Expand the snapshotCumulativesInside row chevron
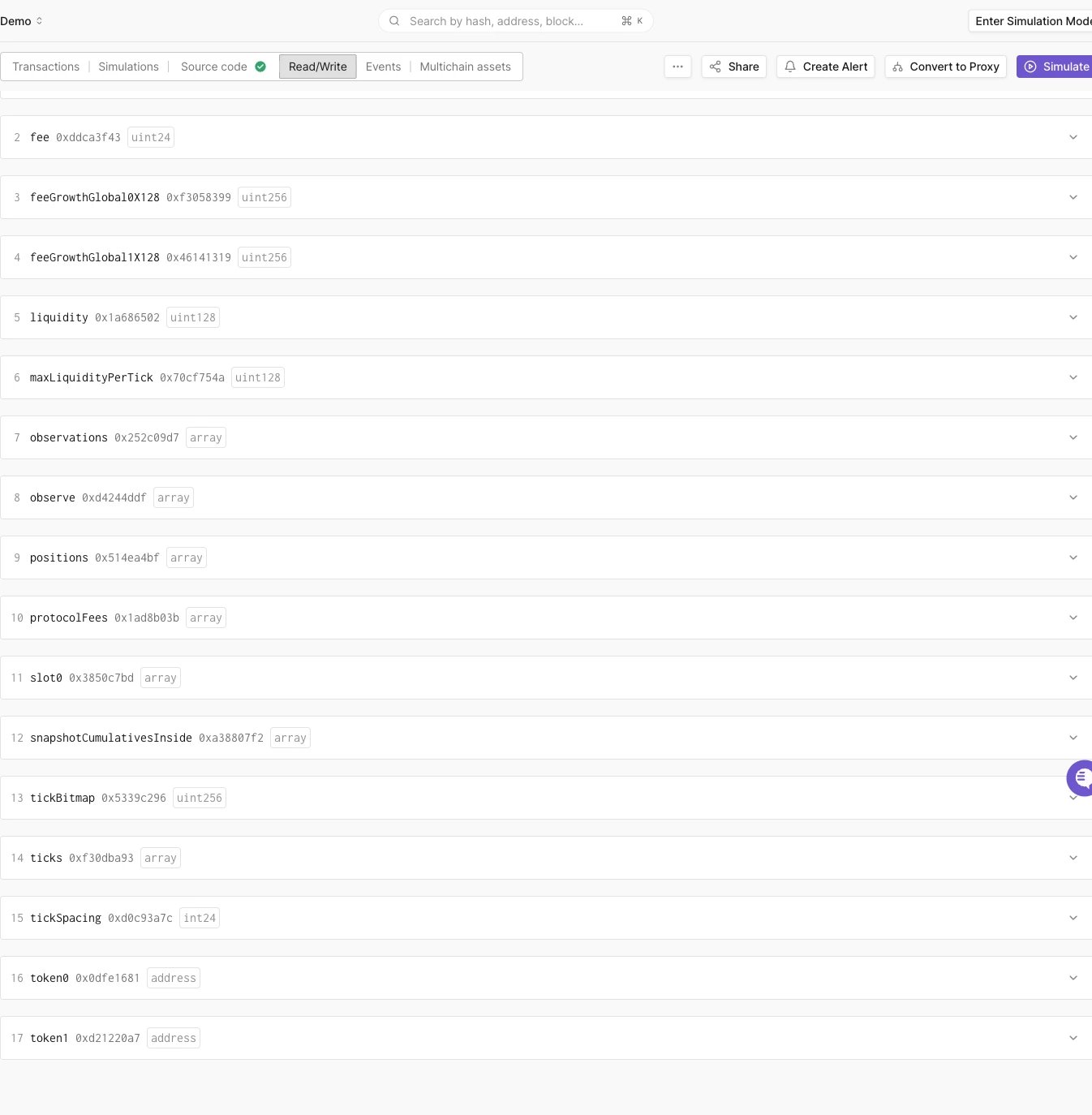This screenshot has height=1115, width=1092. (x=1073, y=738)
